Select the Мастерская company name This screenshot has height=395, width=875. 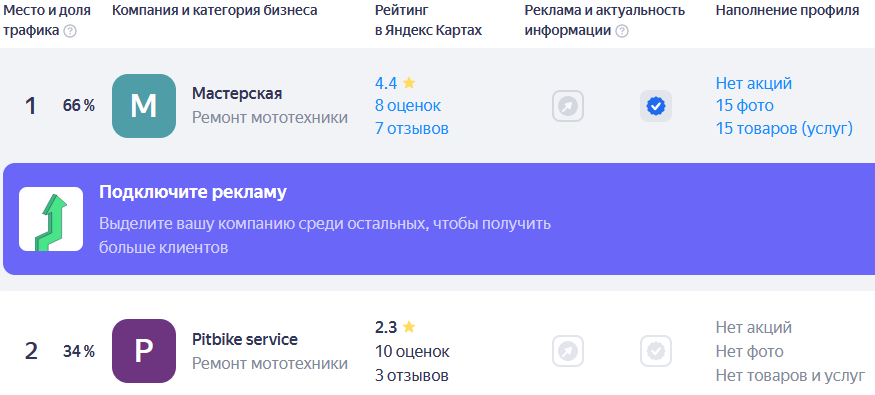pyautogui.click(x=237, y=93)
